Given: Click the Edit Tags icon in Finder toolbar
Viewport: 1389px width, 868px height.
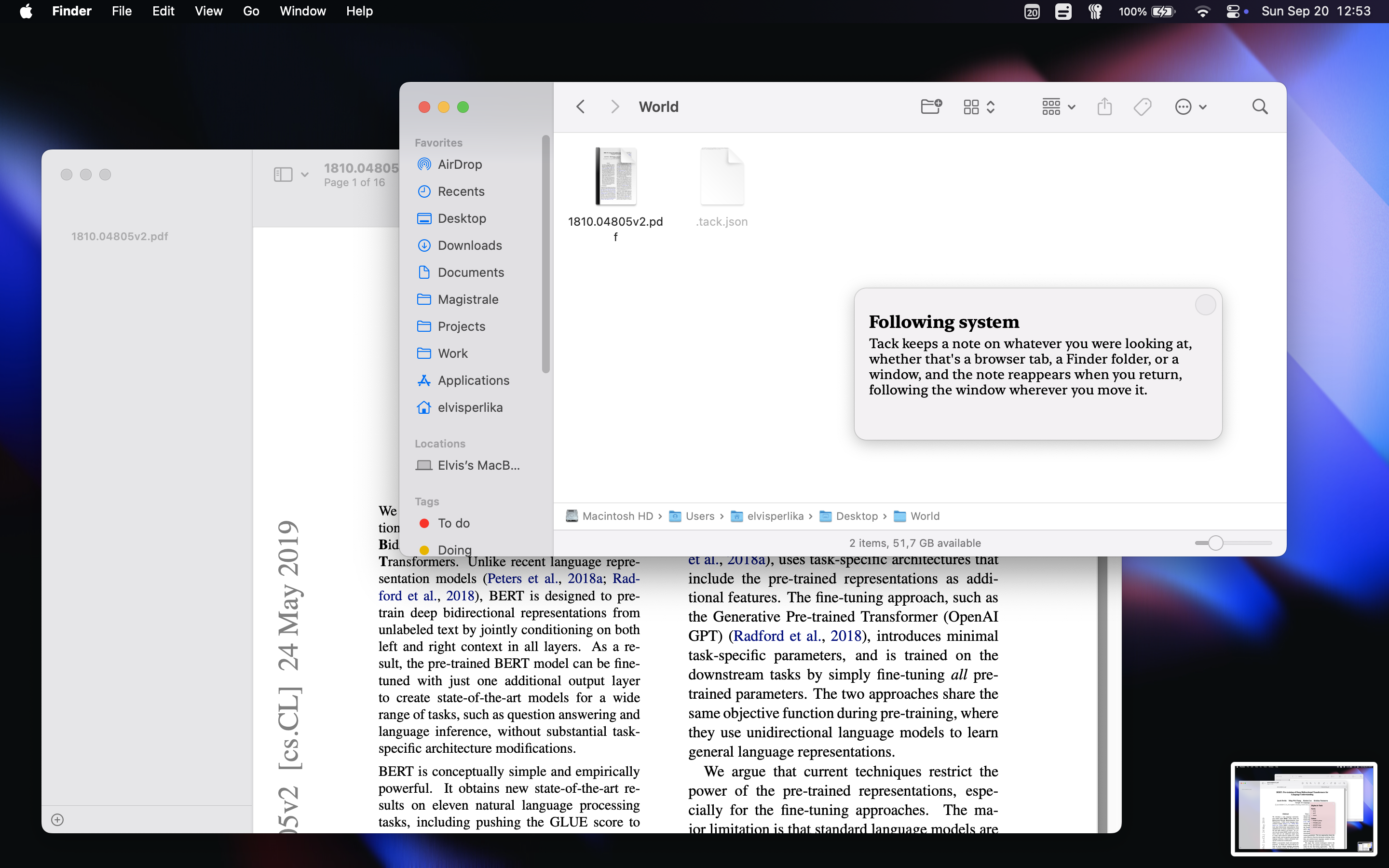Looking at the screenshot, I should [1142, 107].
